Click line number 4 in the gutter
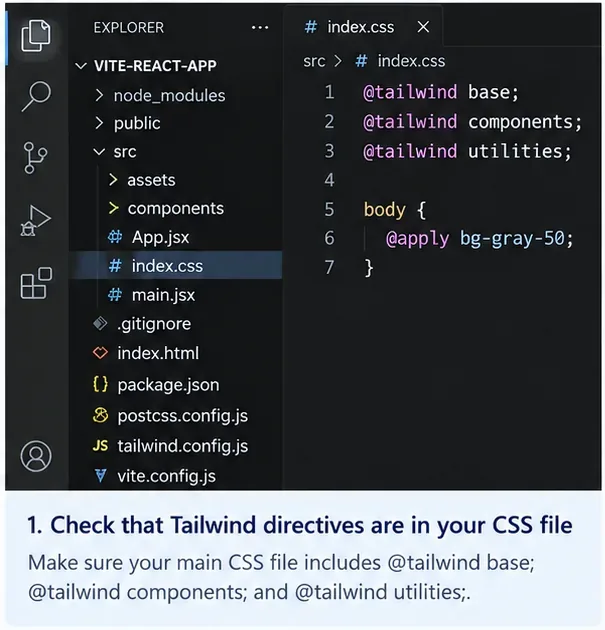 pyautogui.click(x=329, y=180)
